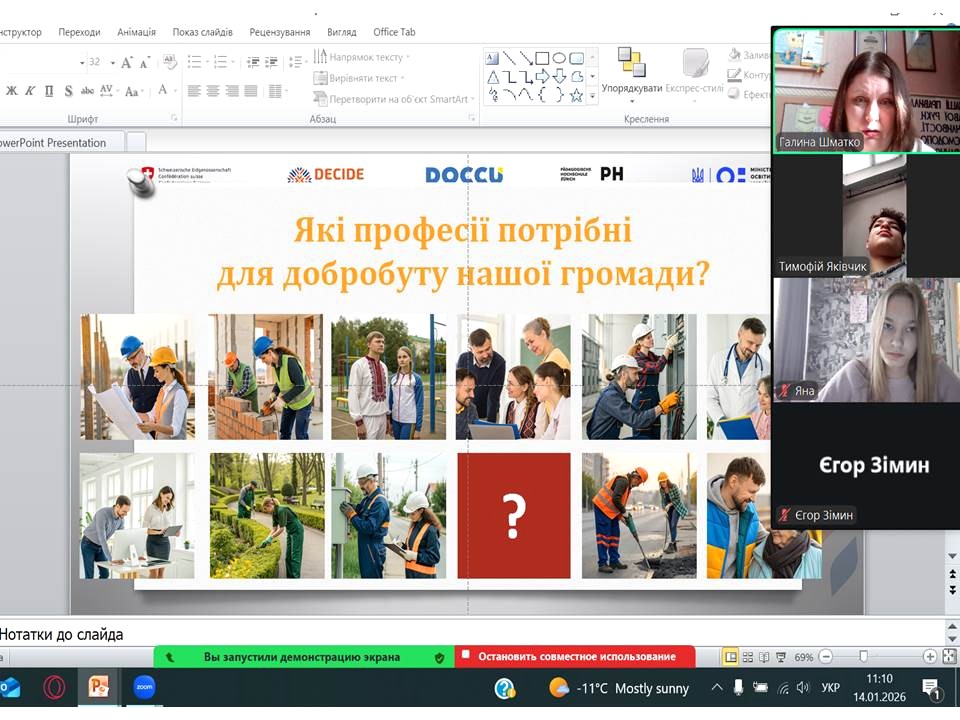
Task: Click the text shadow S button
Action: click(68, 91)
